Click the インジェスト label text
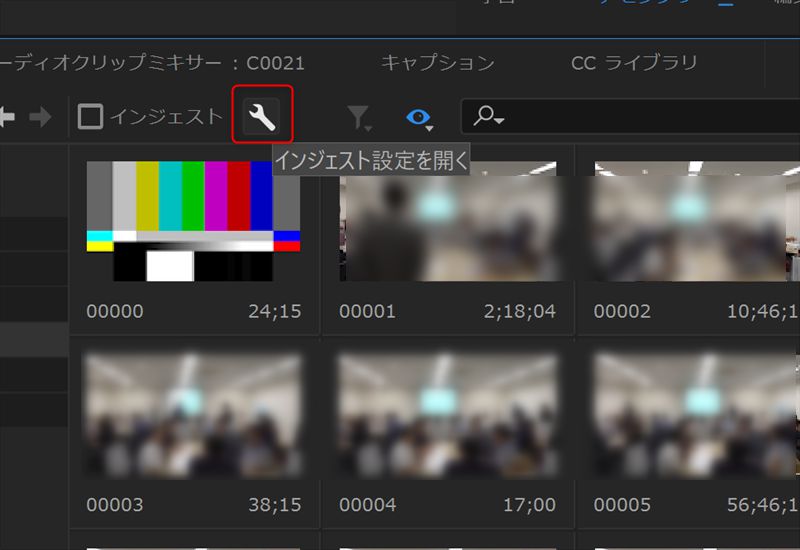This screenshot has width=800, height=550. 166,117
